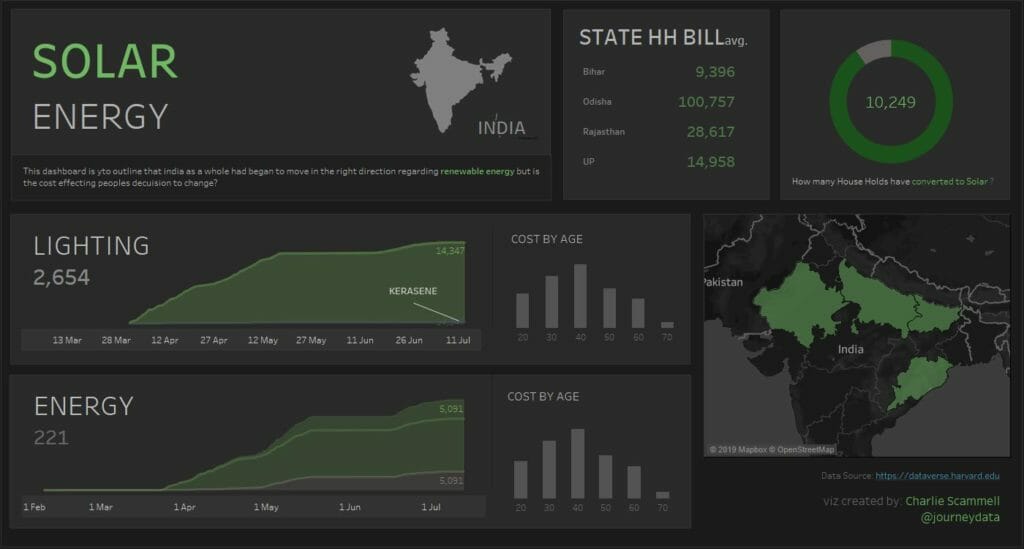Click the age 50 bar in Lighting cost chart
This screenshot has height=549, width=1024.
pos(609,308)
